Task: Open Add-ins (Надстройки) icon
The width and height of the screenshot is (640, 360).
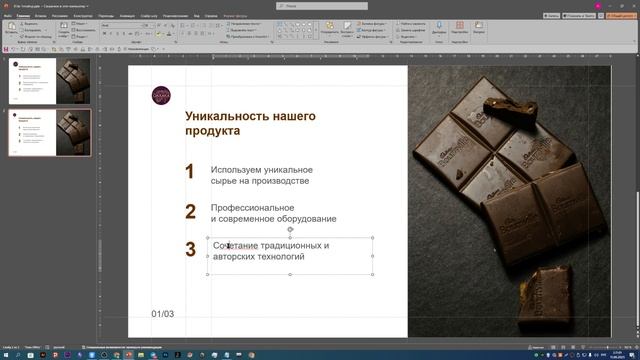Action: (460, 28)
